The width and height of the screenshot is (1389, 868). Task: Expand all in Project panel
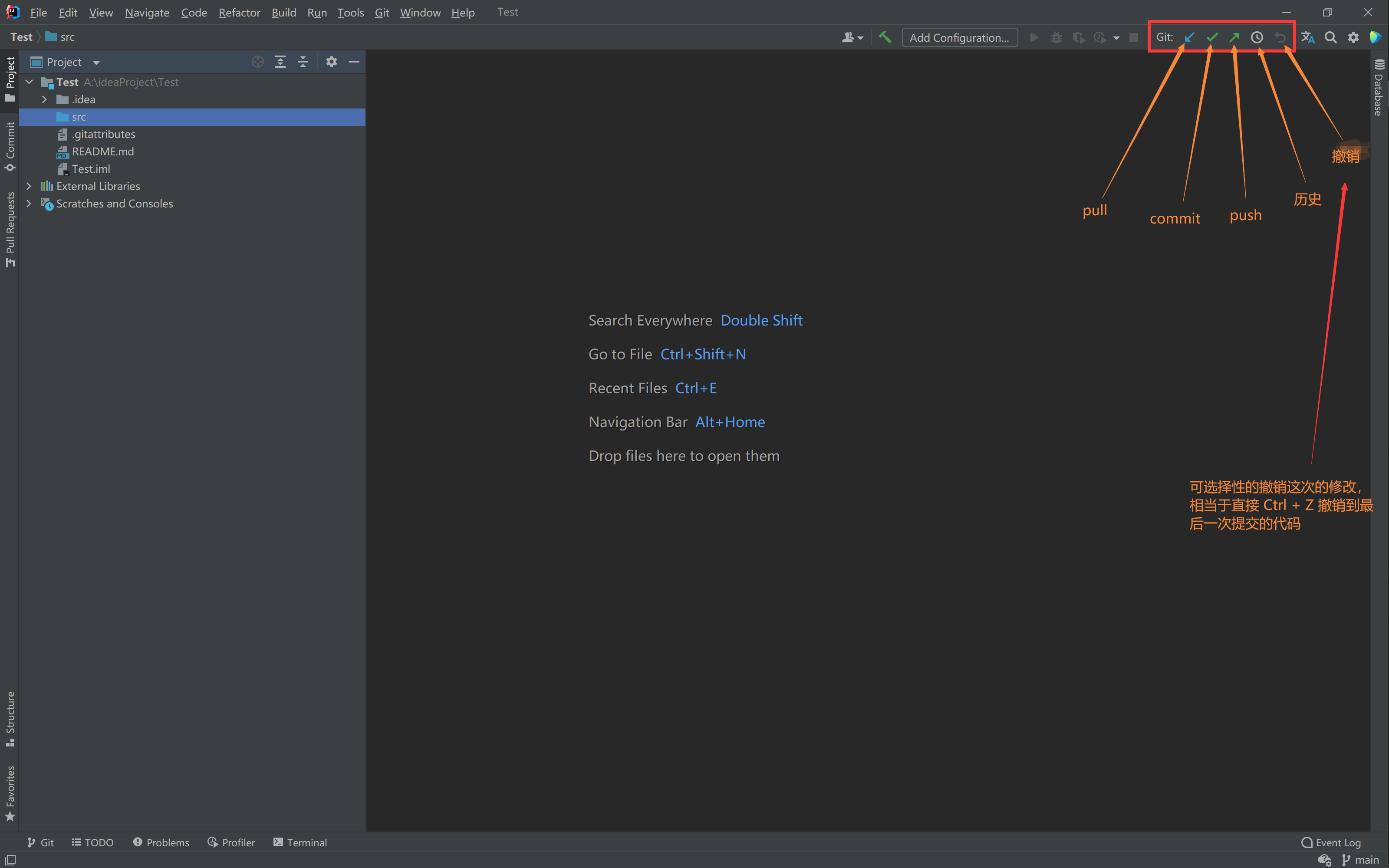pyautogui.click(x=280, y=62)
